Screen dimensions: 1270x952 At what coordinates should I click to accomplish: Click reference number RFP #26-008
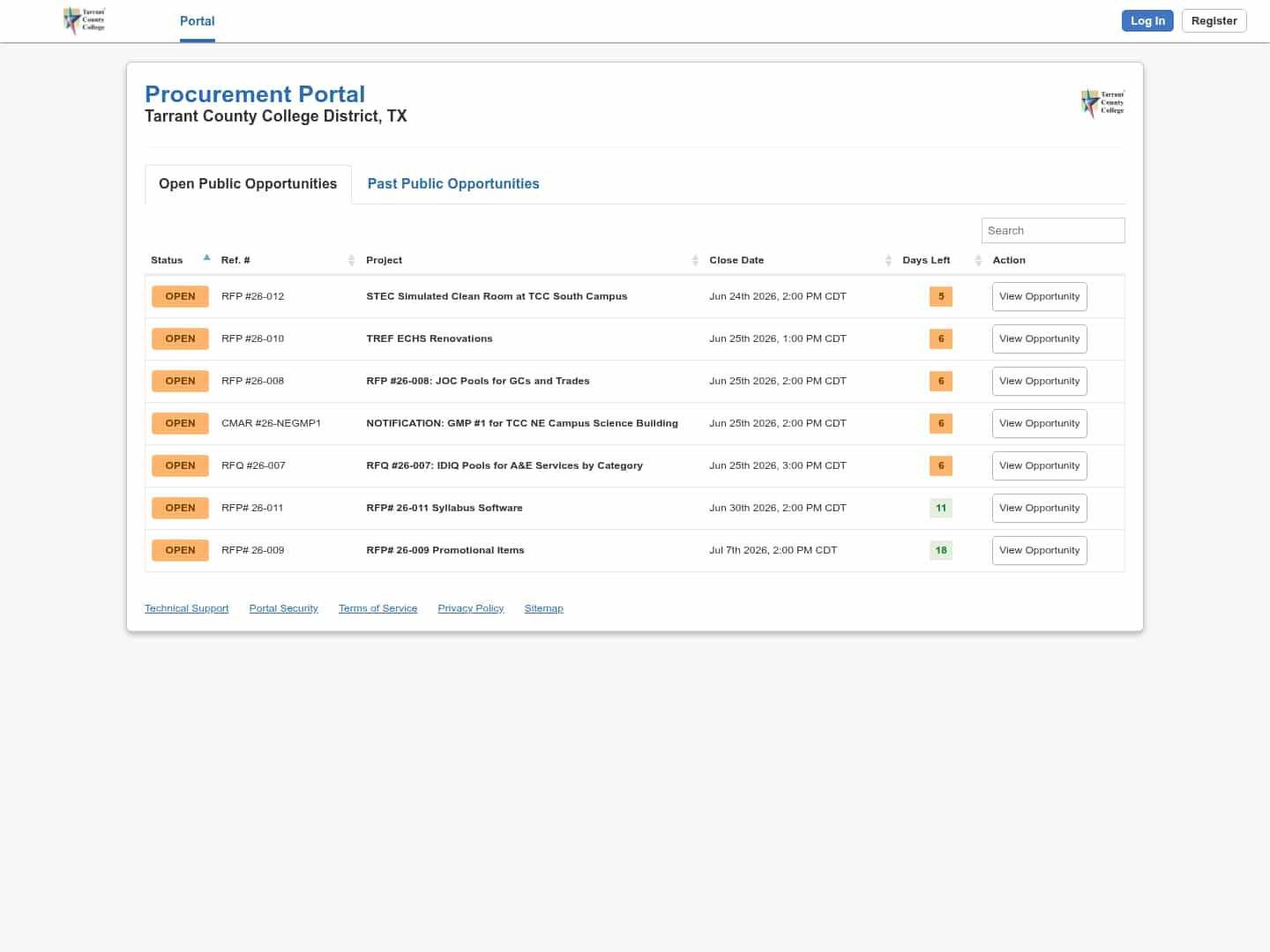253,382
